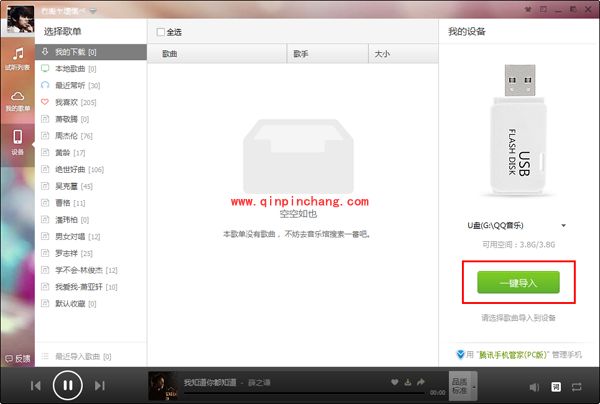Click the user avatar picture
600x404 pixels.
pos(21,20)
